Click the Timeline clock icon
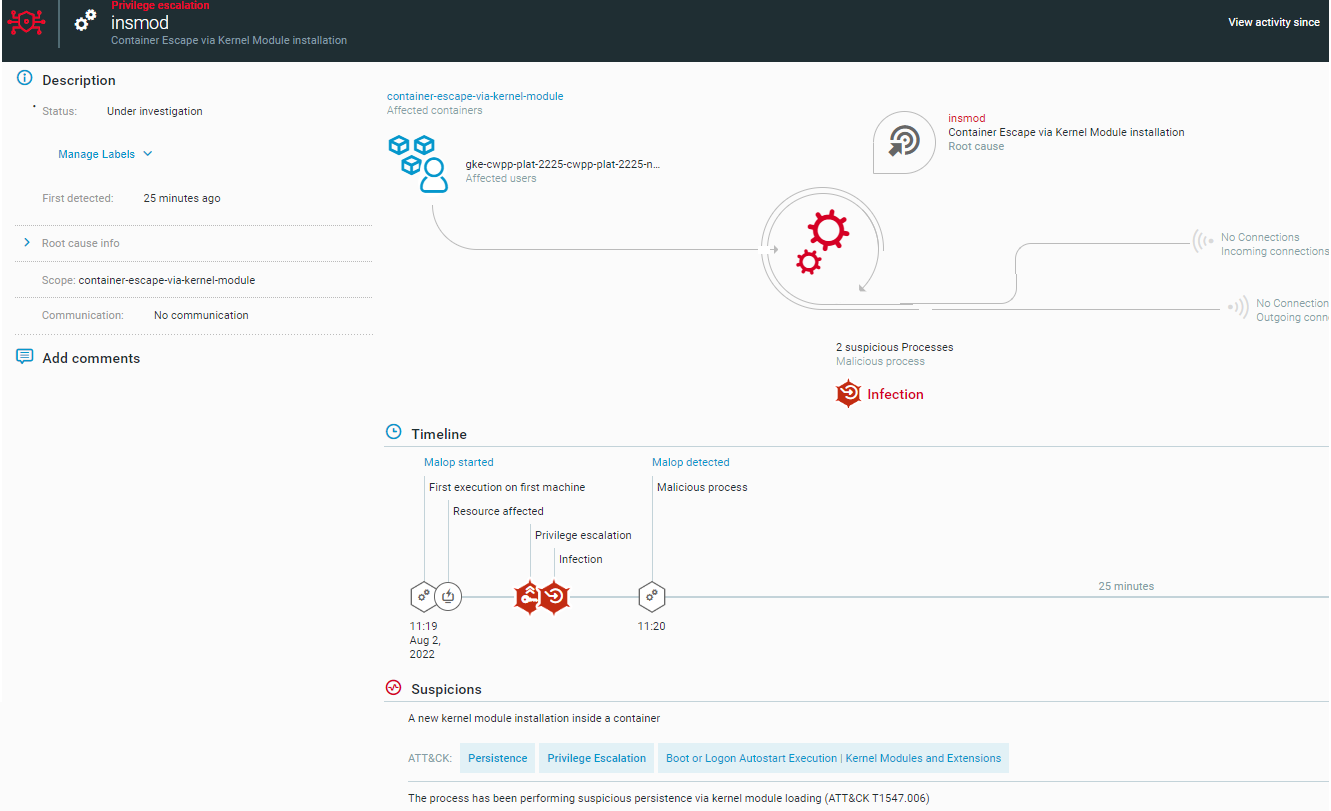Viewport: 1331px width, 811px height. pos(392,431)
